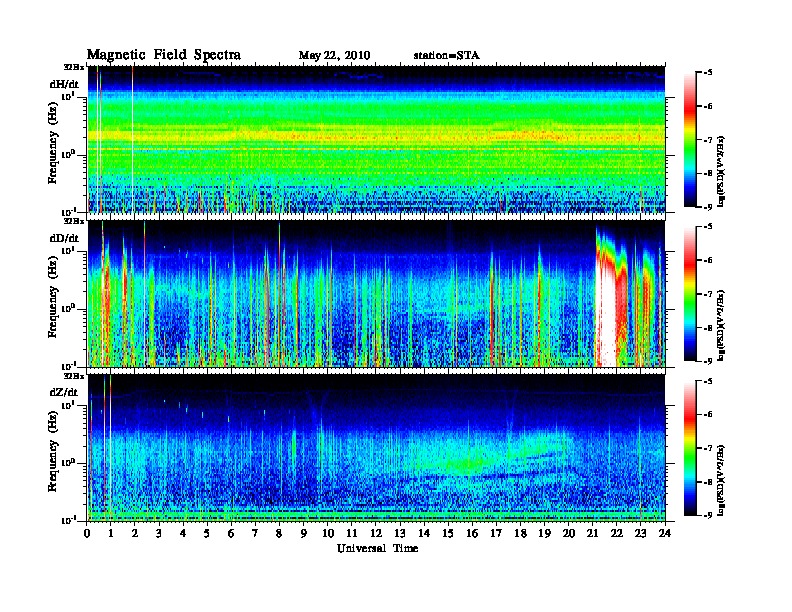Click the dZ/dt spectrogram plot area
The height and width of the screenshot is (612, 792).
point(376,447)
